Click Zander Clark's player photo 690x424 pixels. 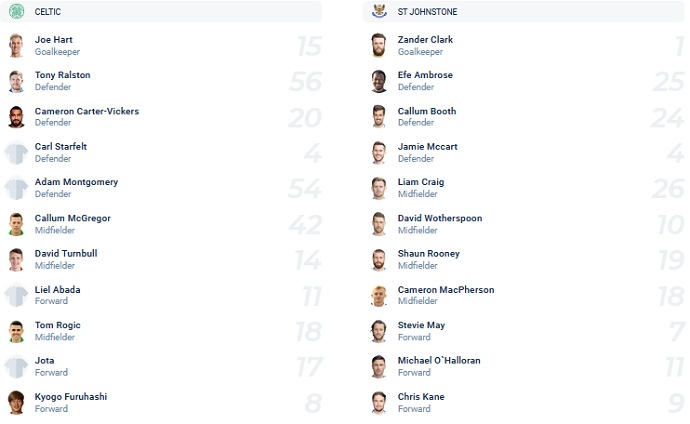coord(379,46)
